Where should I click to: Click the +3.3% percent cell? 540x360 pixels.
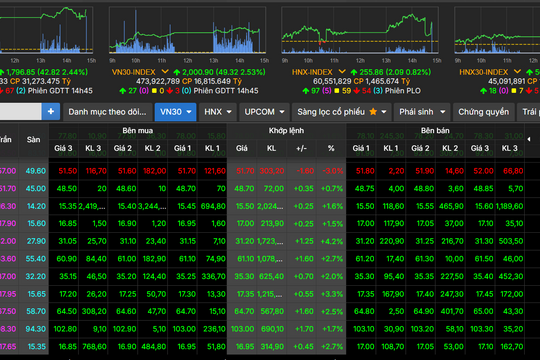332,294
